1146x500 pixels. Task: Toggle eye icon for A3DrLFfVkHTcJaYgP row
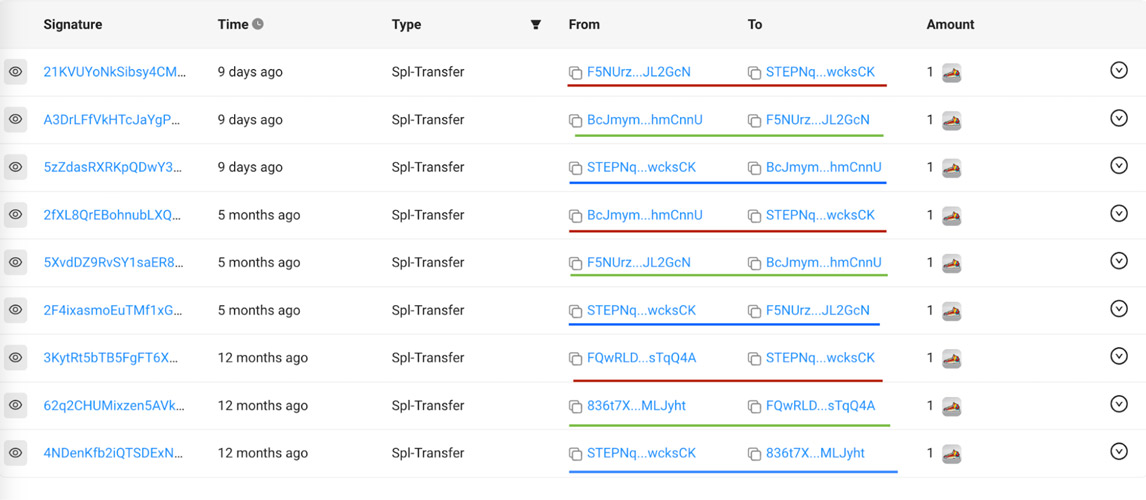pyautogui.click(x=15, y=120)
